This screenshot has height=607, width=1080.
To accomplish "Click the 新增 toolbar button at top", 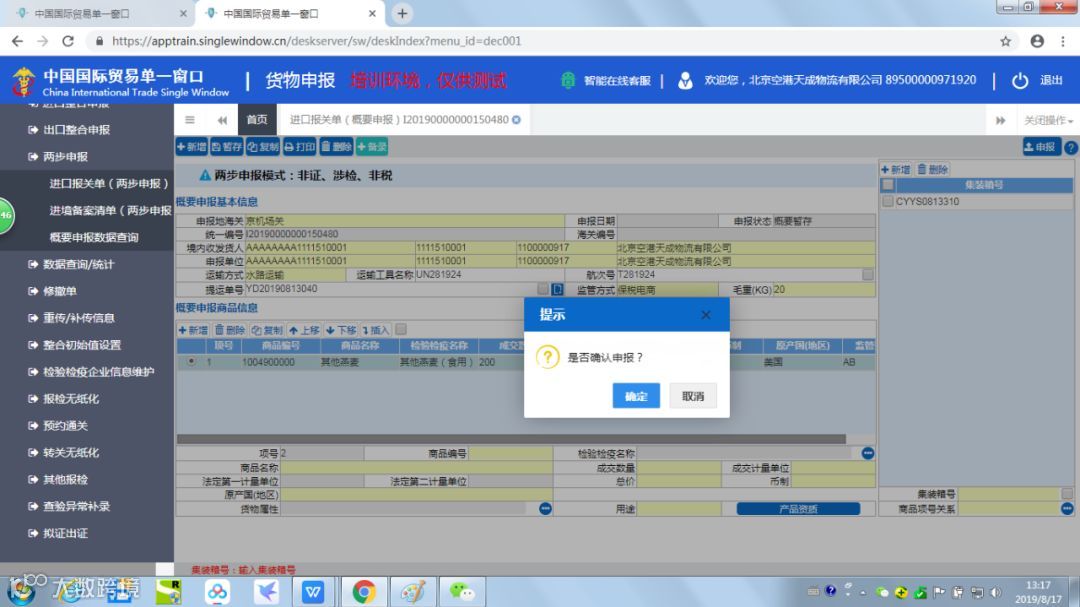I will [x=192, y=147].
